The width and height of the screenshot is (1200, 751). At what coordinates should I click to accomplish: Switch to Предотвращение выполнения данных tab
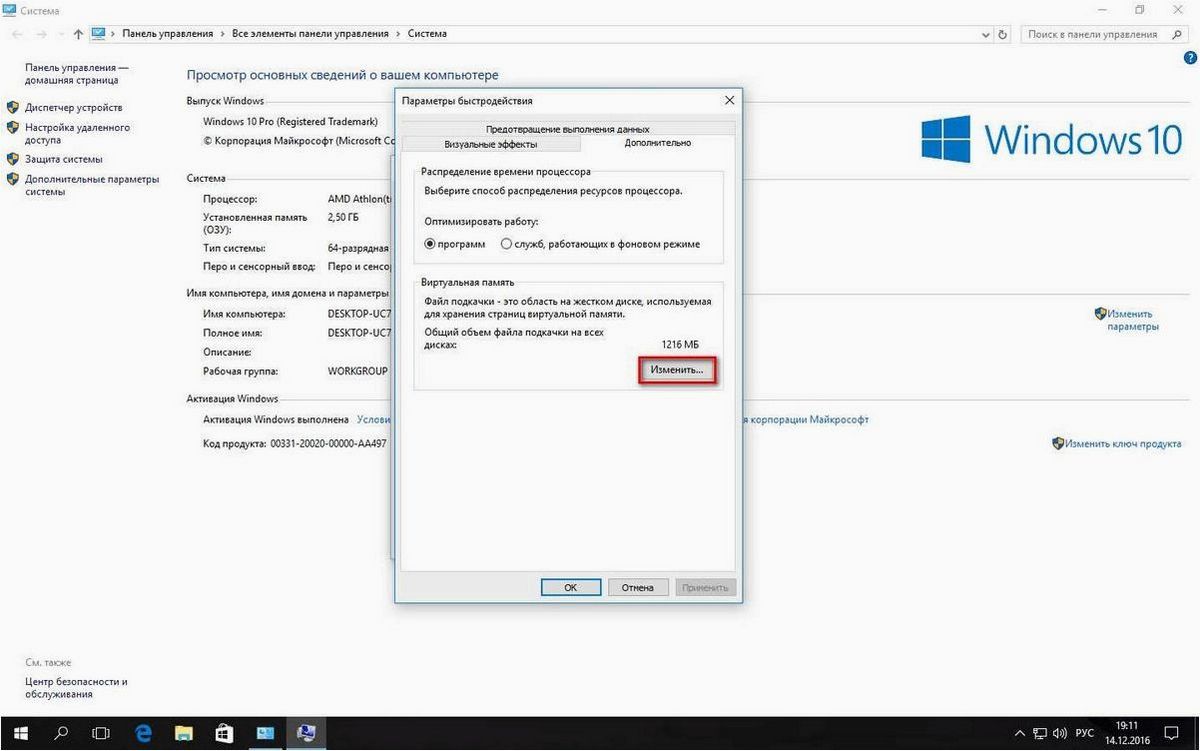coord(568,128)
